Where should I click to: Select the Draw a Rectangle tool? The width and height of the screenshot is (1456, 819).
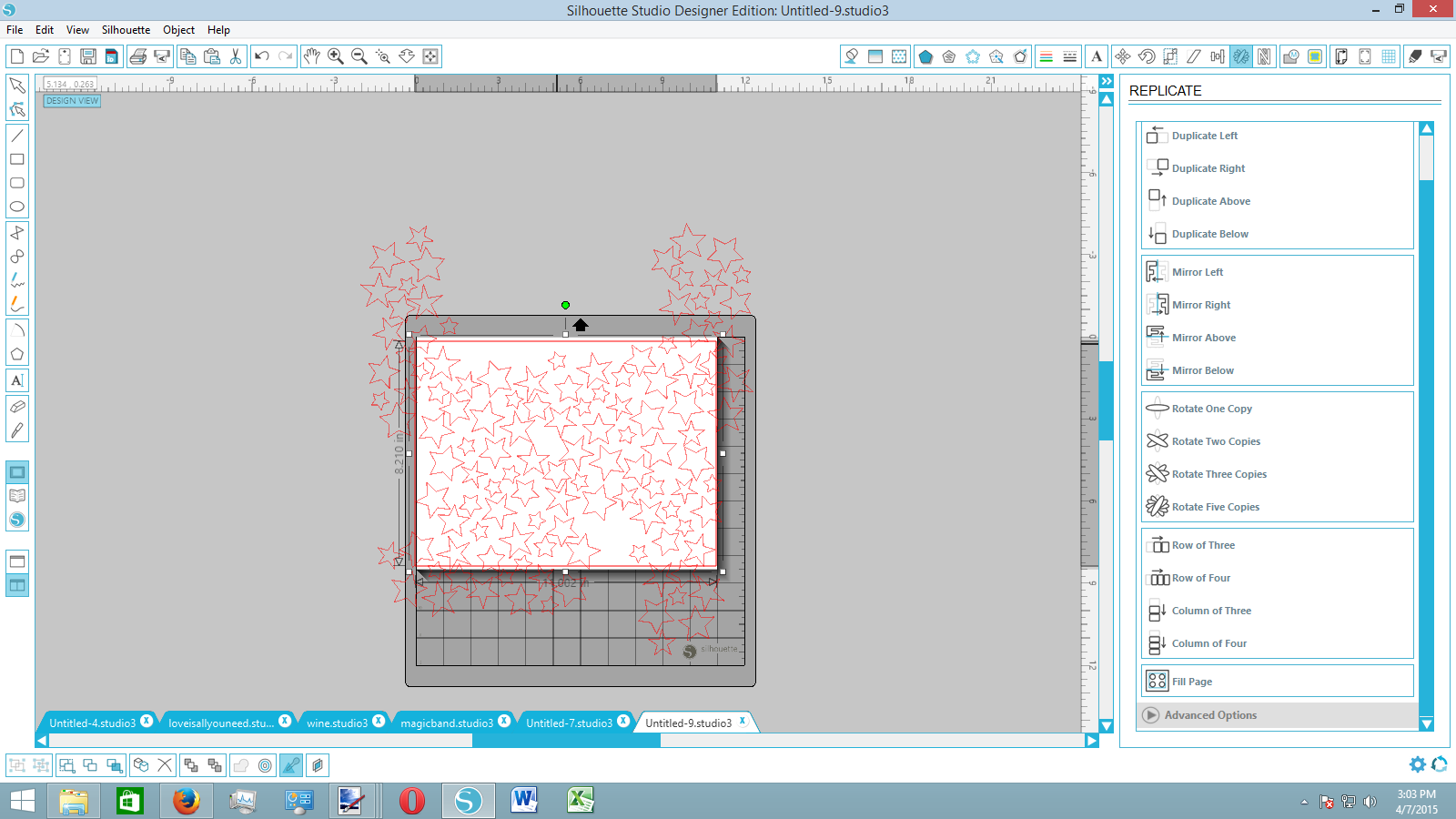(17, 159)
